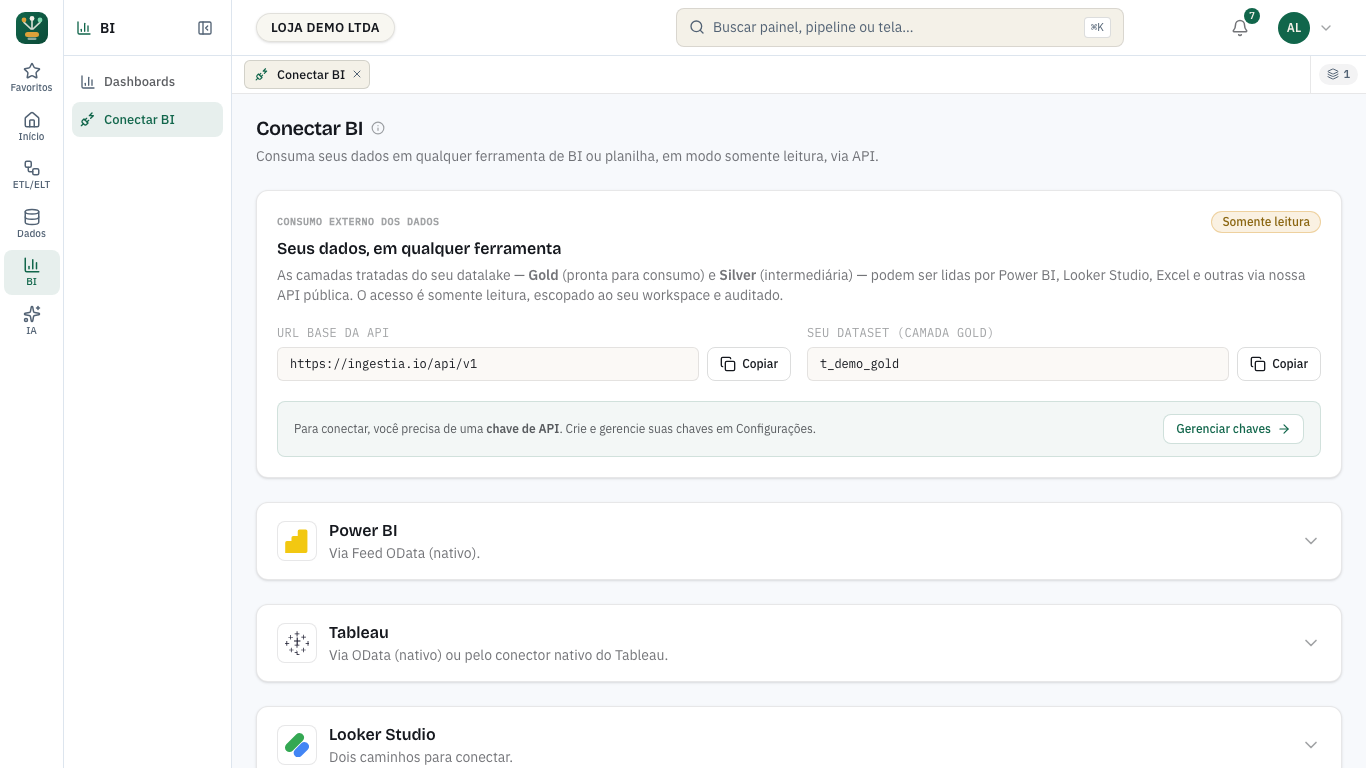Click the "Dois caminhos para conectar." text
Viewport: 1366px width, 768px height.
(421, 757)
